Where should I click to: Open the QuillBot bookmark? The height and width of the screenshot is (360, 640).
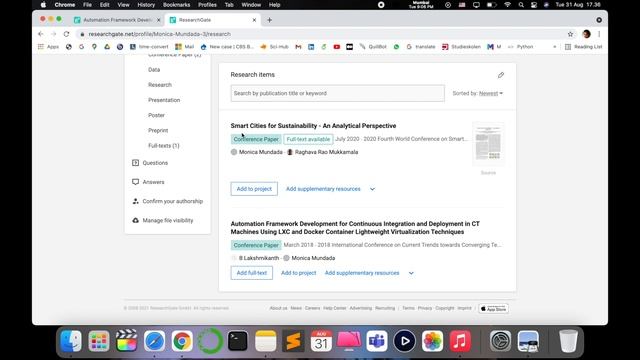click(373, 47)
